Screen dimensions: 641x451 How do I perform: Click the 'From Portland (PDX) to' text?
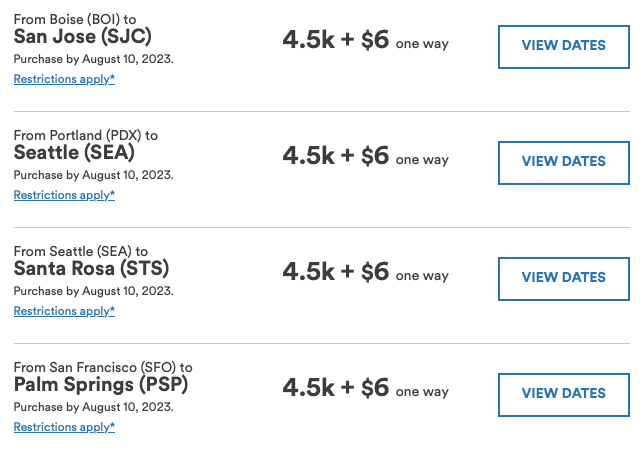[85, 135]
